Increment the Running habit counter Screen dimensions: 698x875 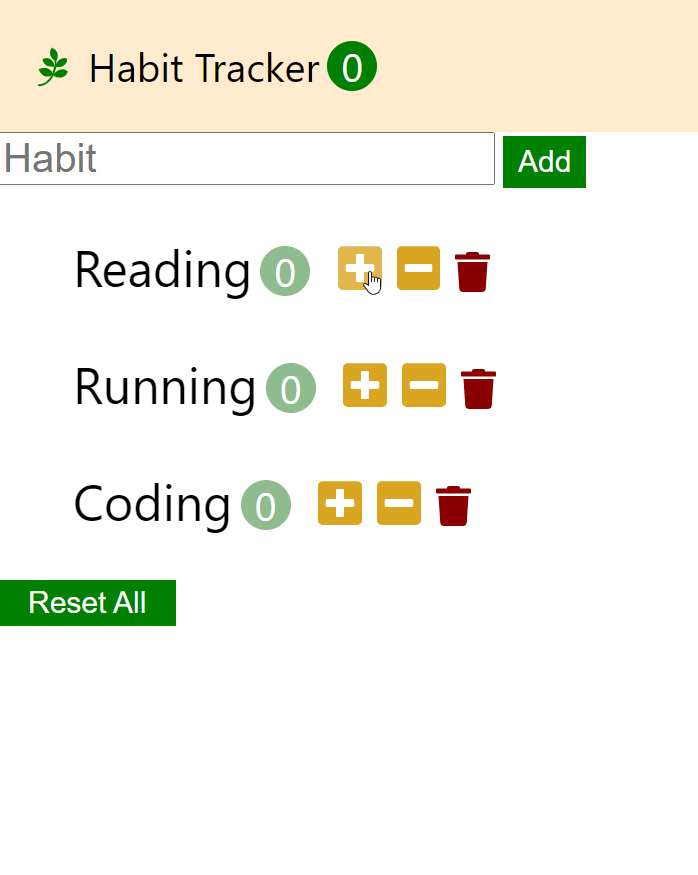tap(364, 386)
